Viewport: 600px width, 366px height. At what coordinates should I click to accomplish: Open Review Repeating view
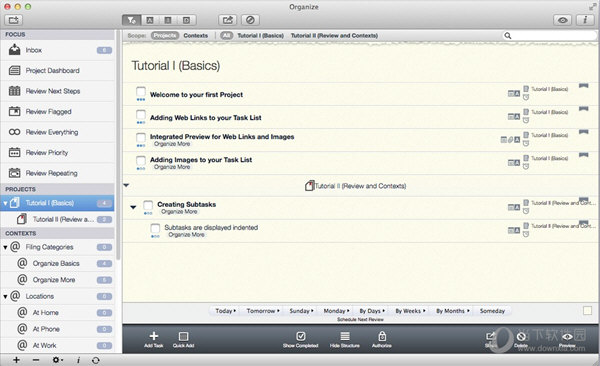(x=57, y=173)
